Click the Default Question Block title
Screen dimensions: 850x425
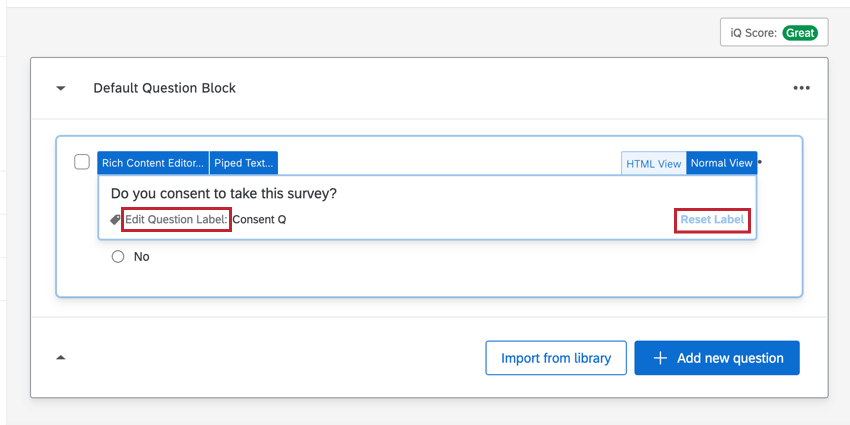[165, 88]
